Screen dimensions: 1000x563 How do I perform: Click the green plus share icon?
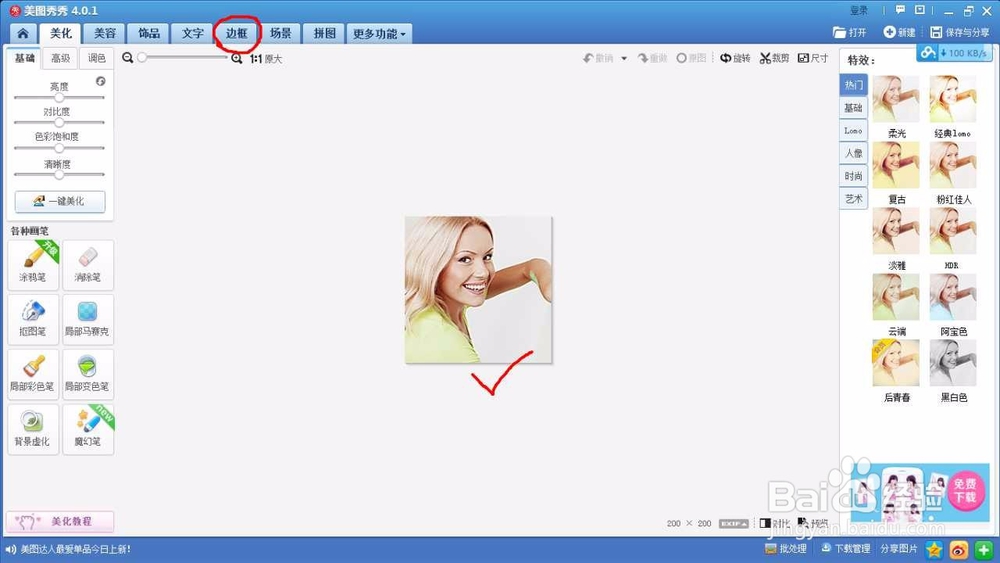[x=983, y=549]
